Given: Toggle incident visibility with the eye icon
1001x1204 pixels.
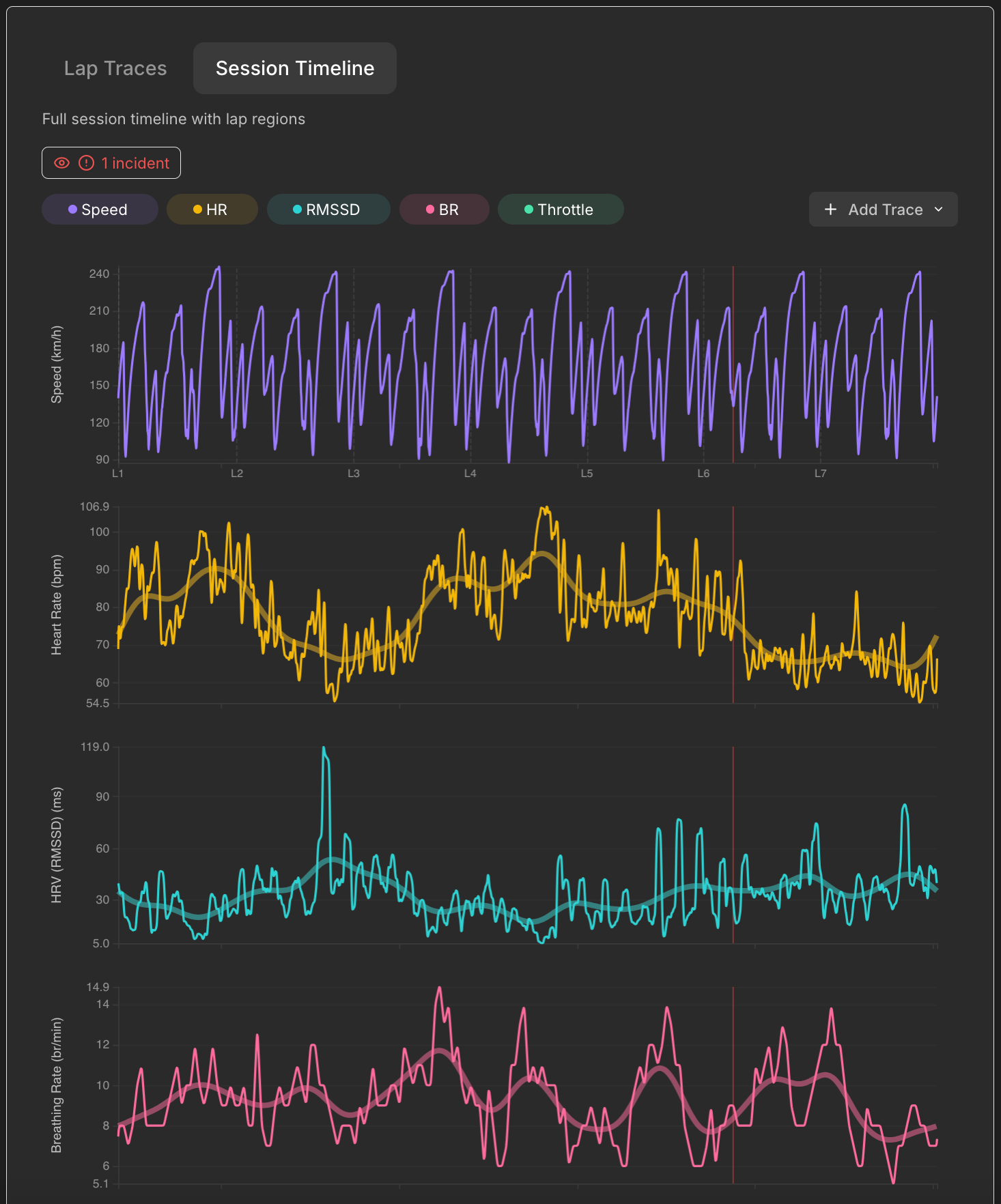Looking at the screenshot, I should [62, 163].
